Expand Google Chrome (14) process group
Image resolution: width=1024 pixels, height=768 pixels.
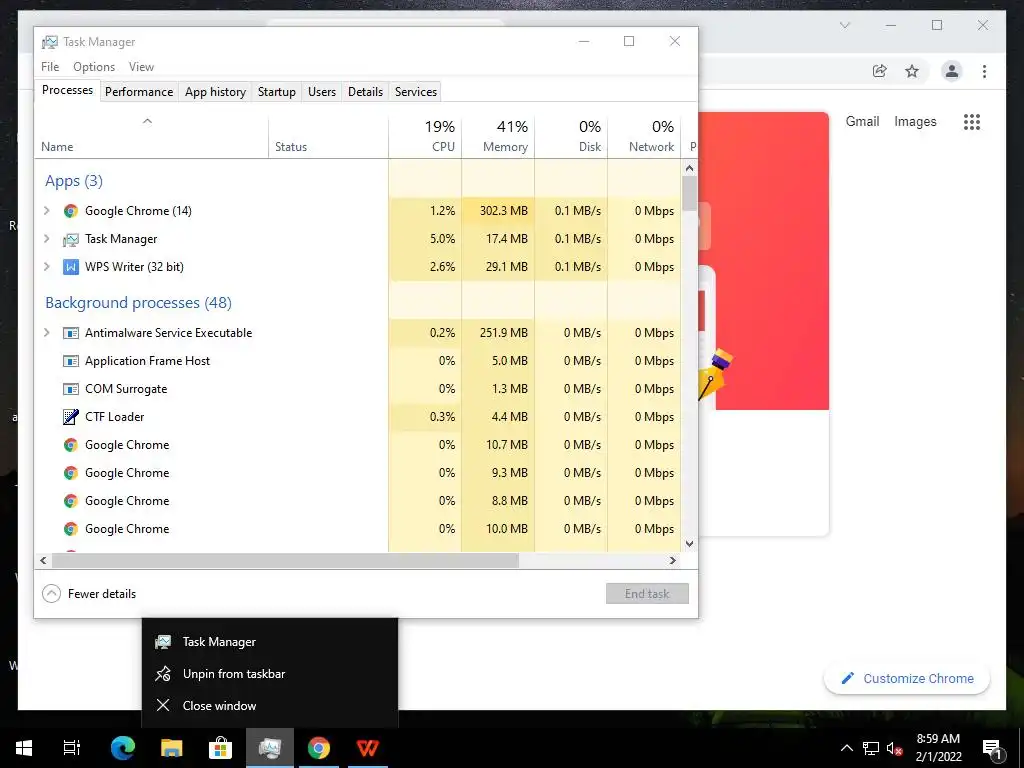[46, 211]
